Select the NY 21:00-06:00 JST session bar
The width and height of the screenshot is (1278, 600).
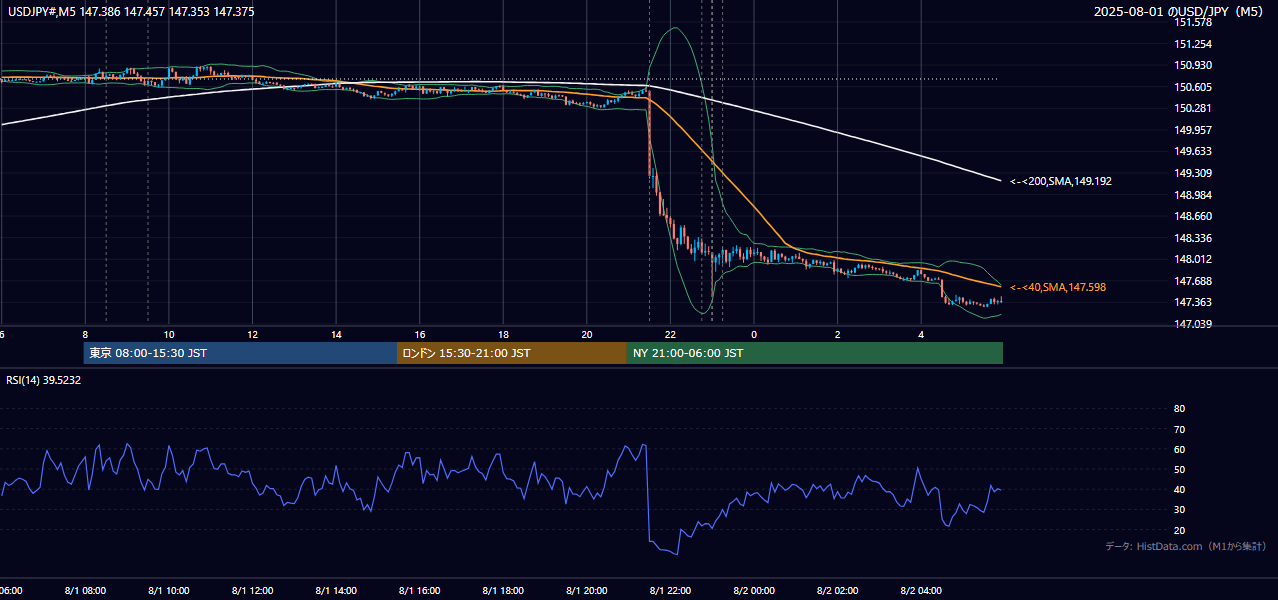(x=815, y=353)
